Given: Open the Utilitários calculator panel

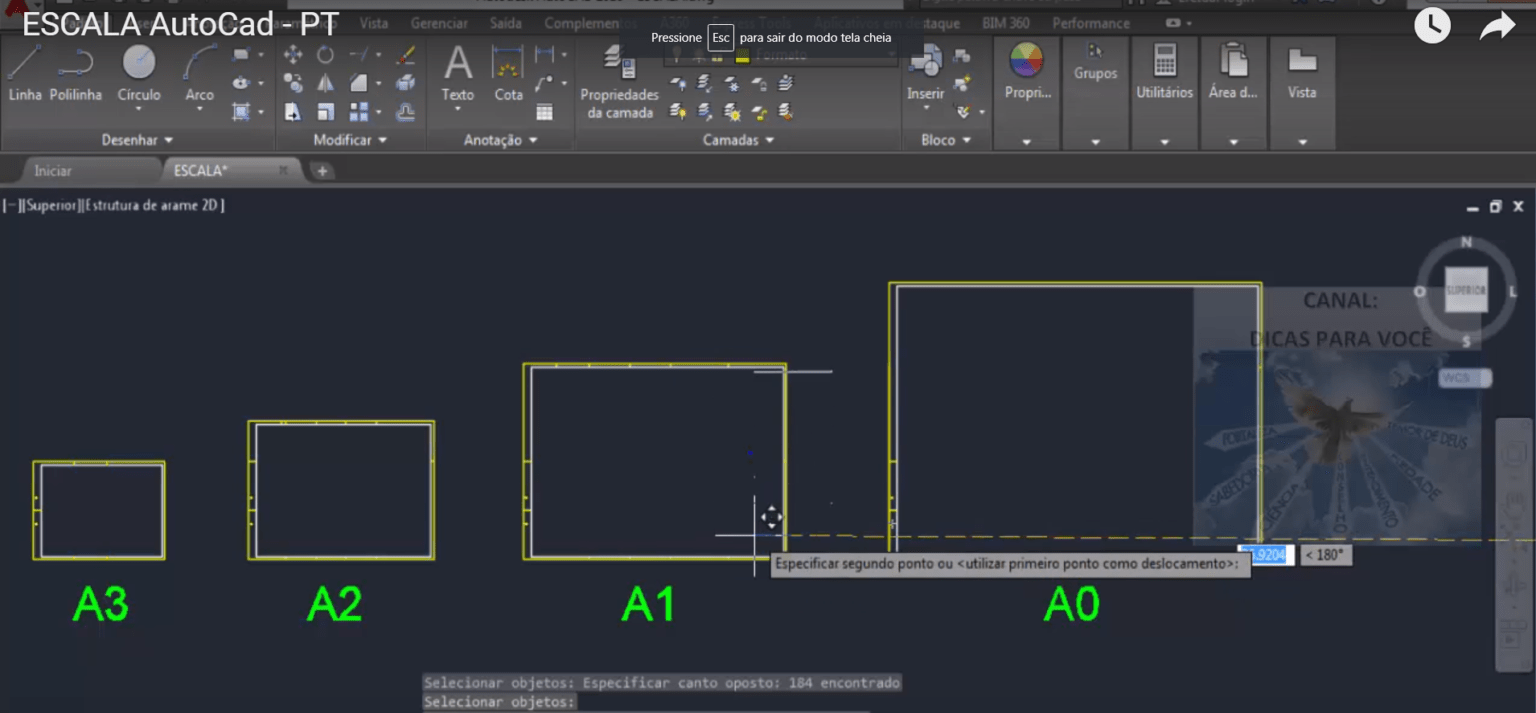Looking at the screenshot, I should 1164,73.
